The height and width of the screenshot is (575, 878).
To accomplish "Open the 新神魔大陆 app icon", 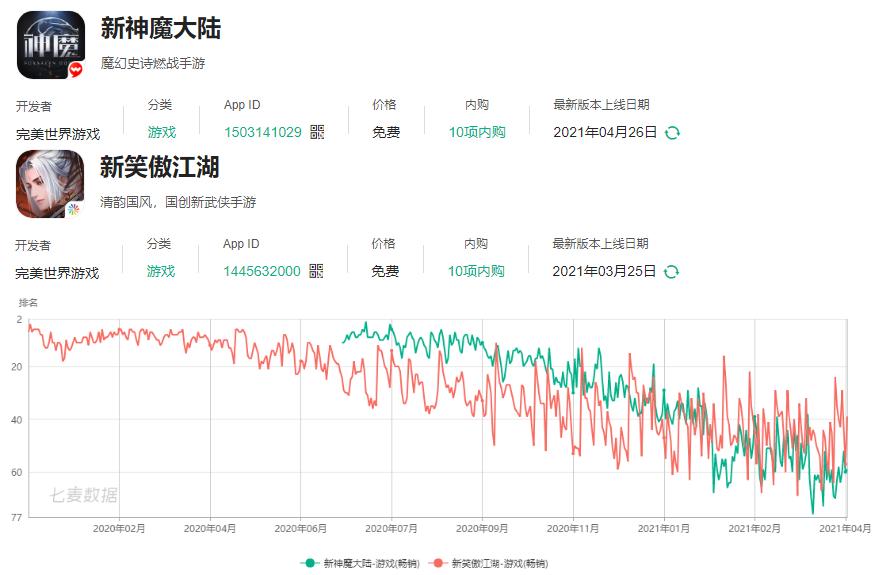I will click(x=51, y=45).
